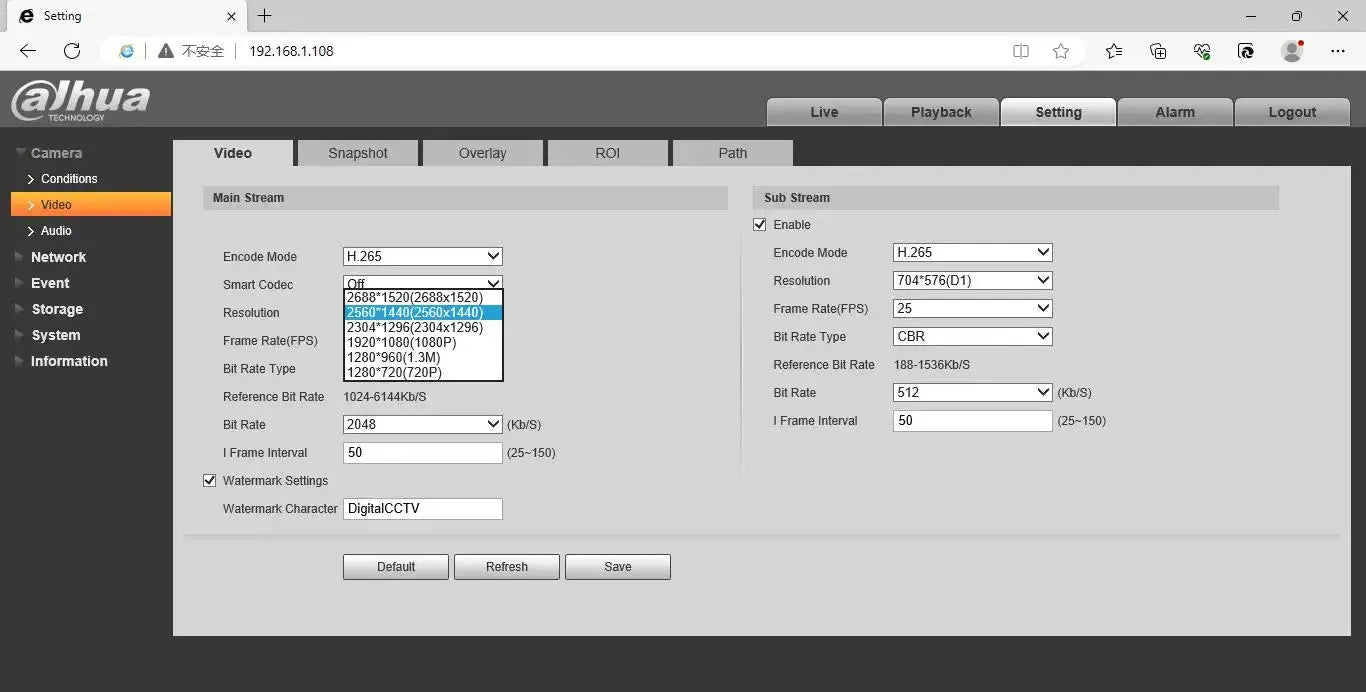Click Sub Stream I Frame Interval field

tap(973, 421)
